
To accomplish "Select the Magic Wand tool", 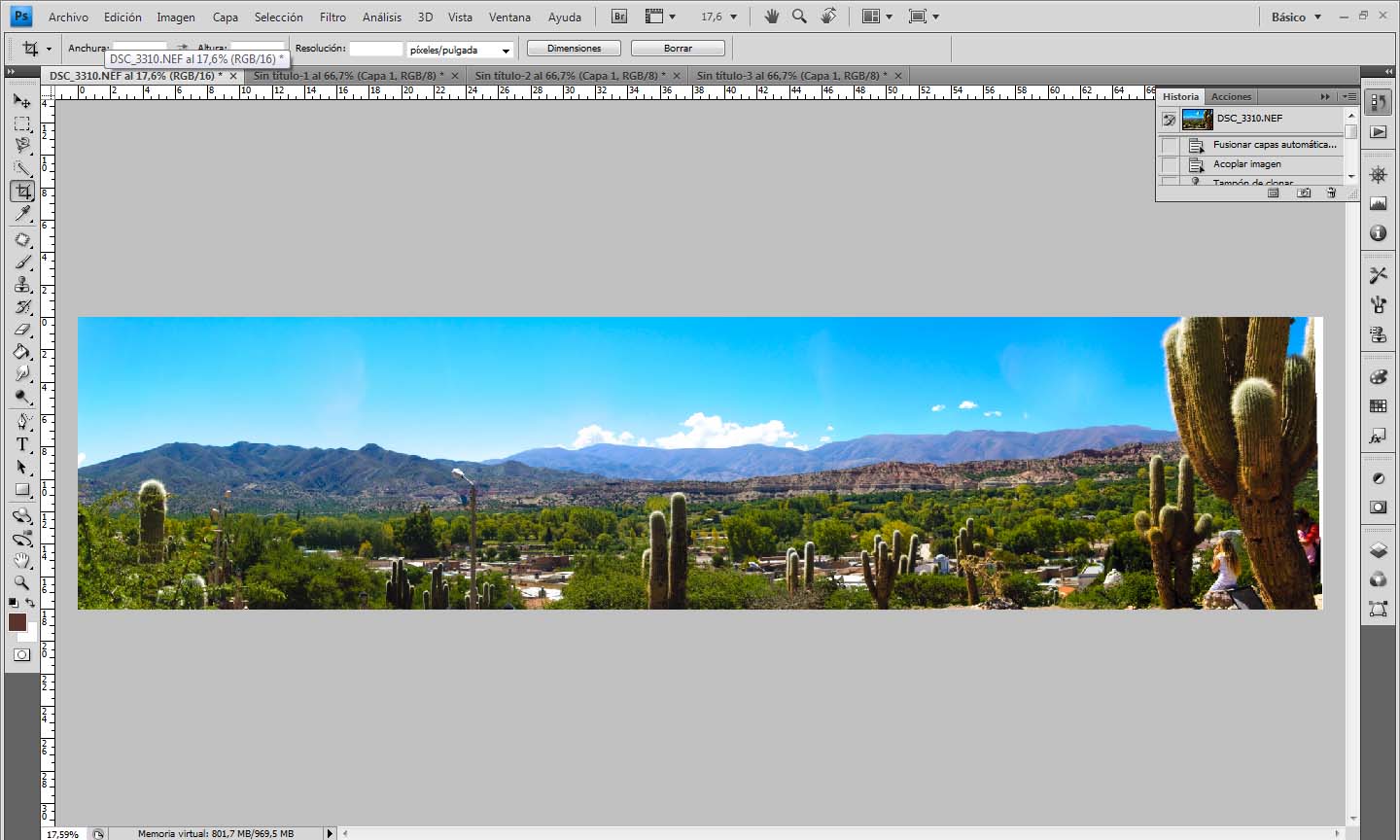I will pyautogui.click(x=22, y=168).
